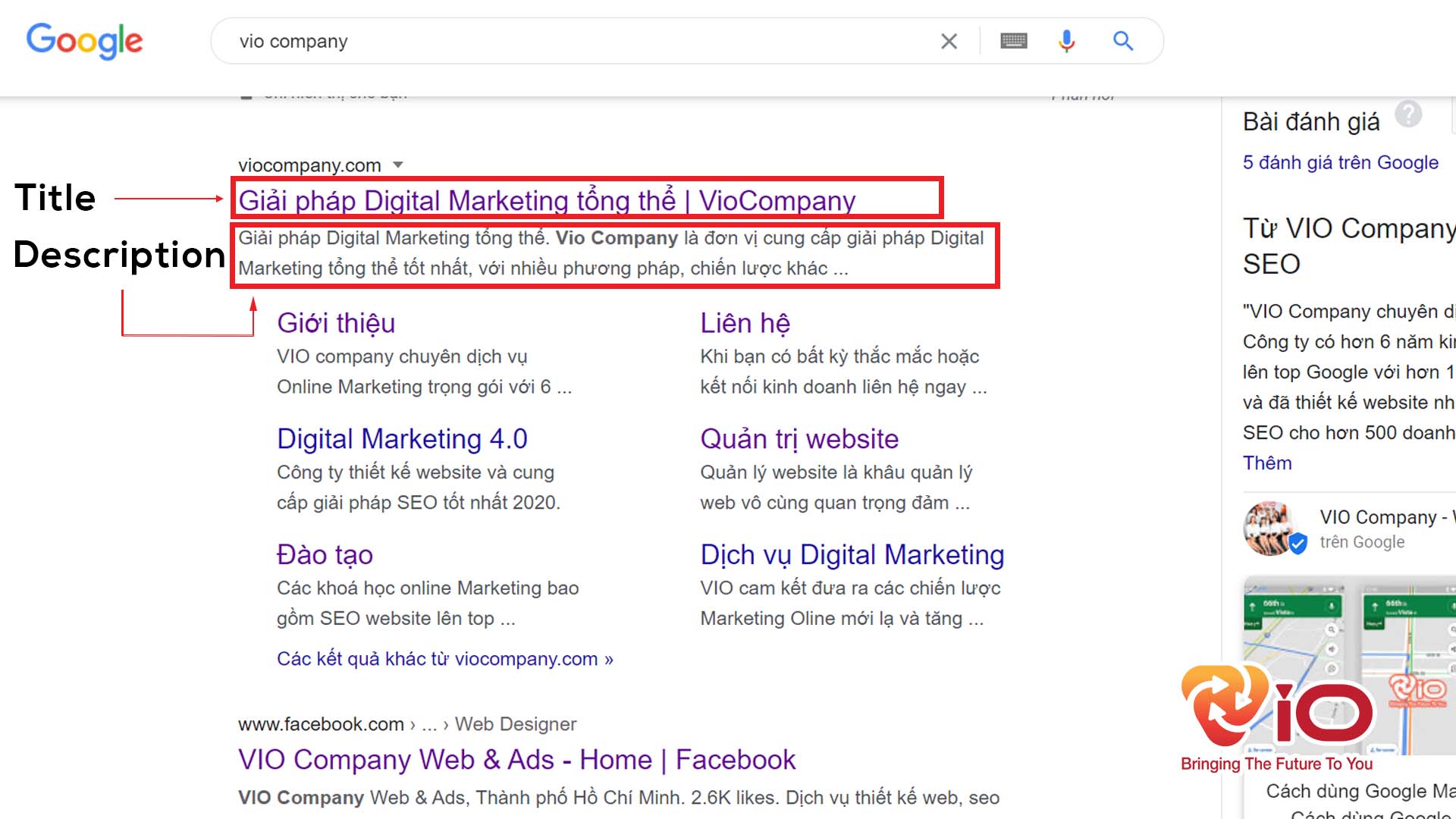Click snippet 'VIO company chuyên dịch vụ'
Image resolution: width=1456 pixels, height=819 pixels.
tap(402, 356)
